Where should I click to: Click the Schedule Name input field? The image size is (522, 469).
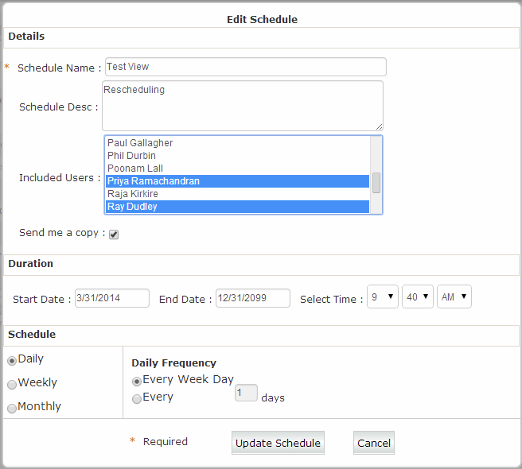[246, 67]
